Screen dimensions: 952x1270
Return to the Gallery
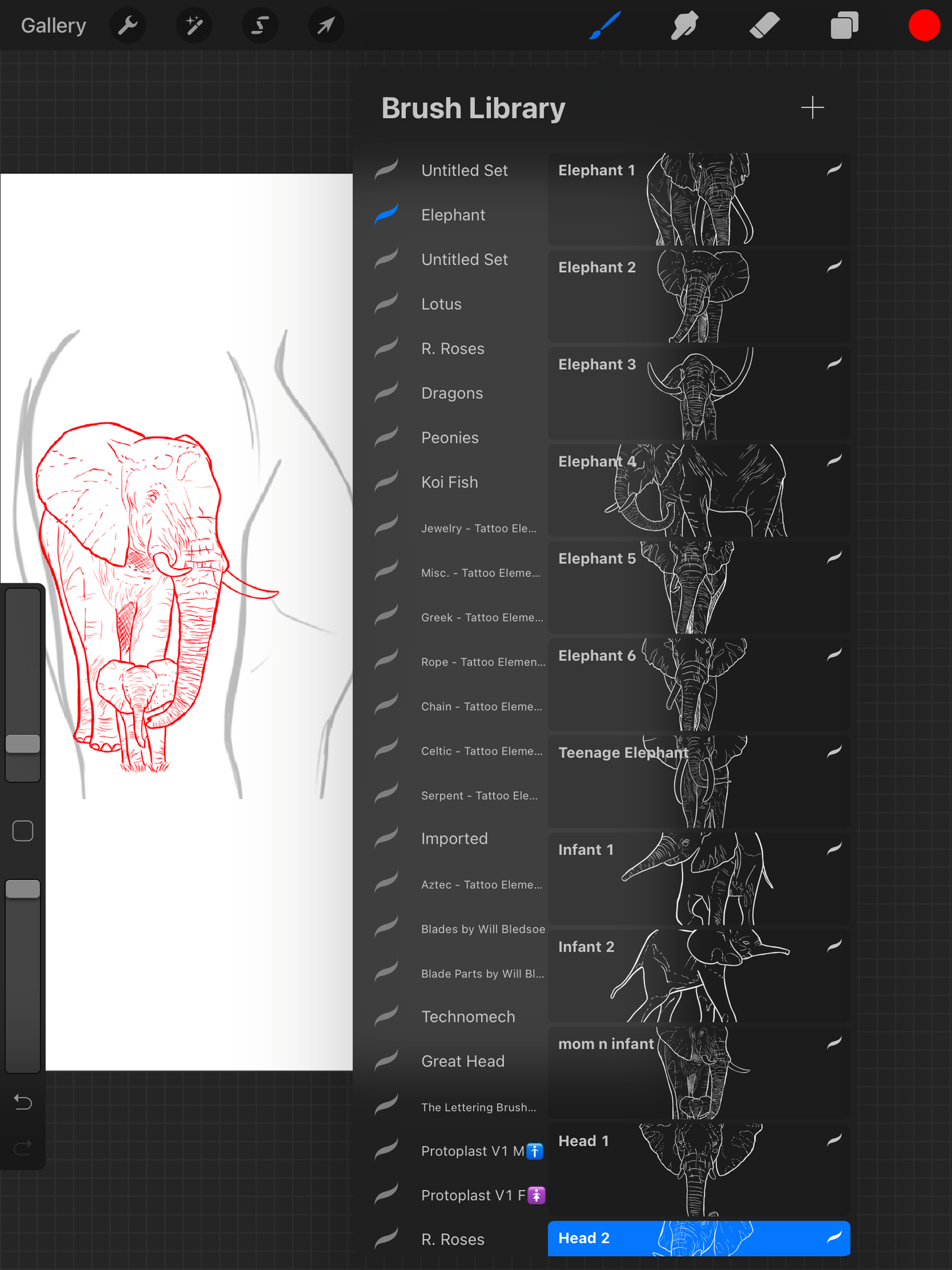click(x=53, y=26)
